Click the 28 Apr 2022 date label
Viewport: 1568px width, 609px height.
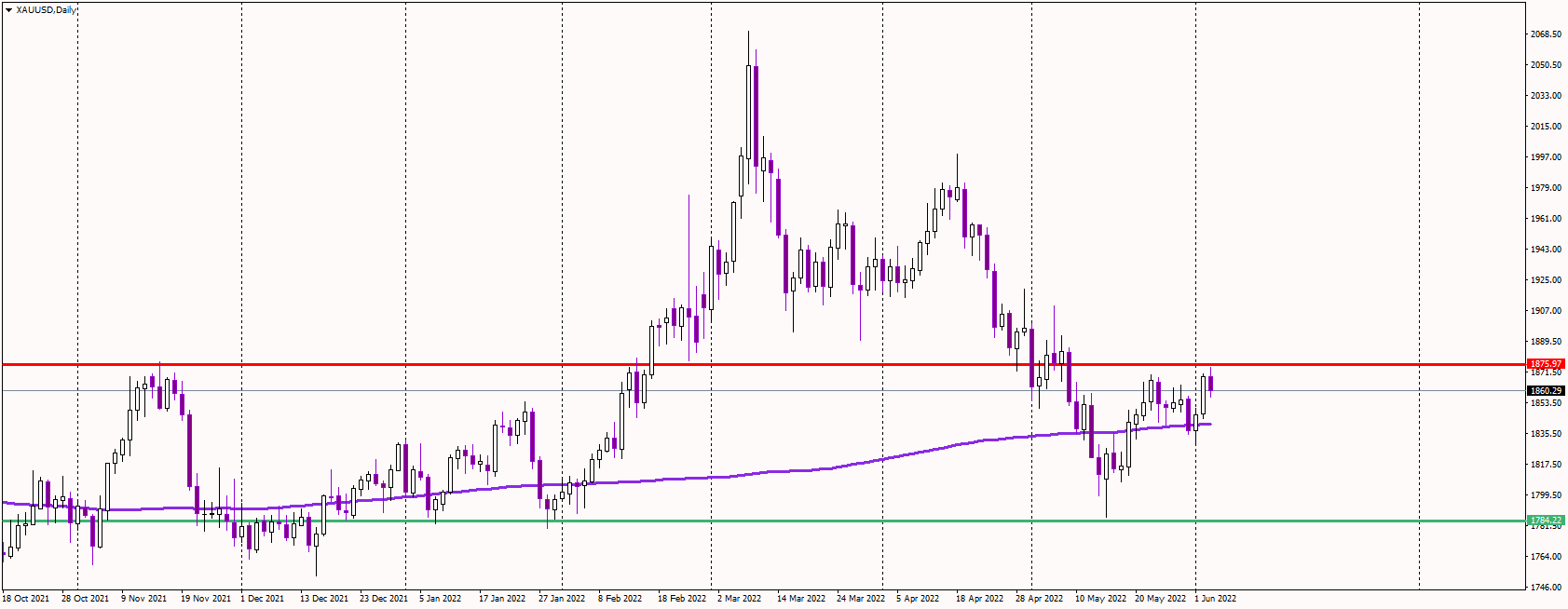click(1039, 599)
